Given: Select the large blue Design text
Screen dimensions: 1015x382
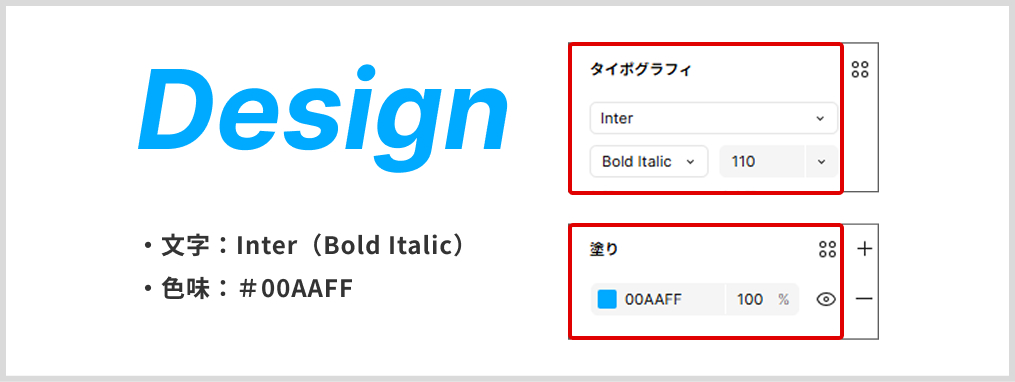Looking at the screenshot, I should (323, 119).
